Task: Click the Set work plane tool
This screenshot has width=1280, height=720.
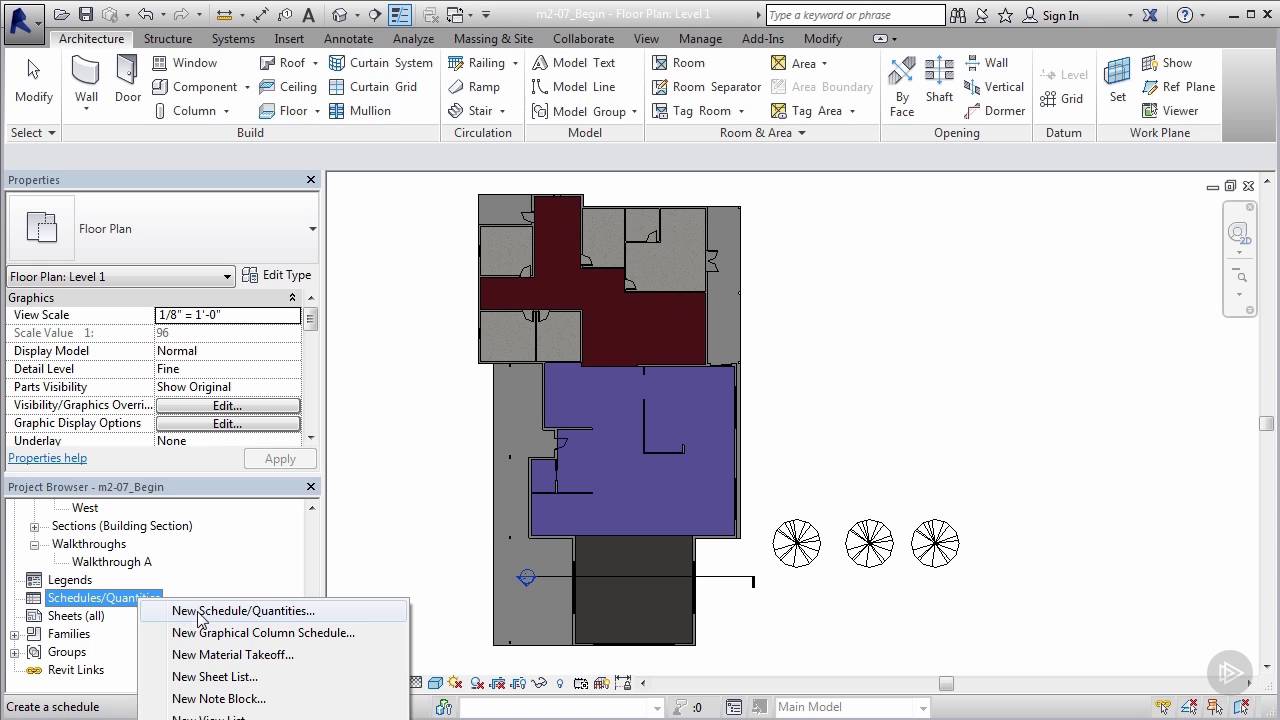Action: pyautogui.click(x=1117, y=80)
